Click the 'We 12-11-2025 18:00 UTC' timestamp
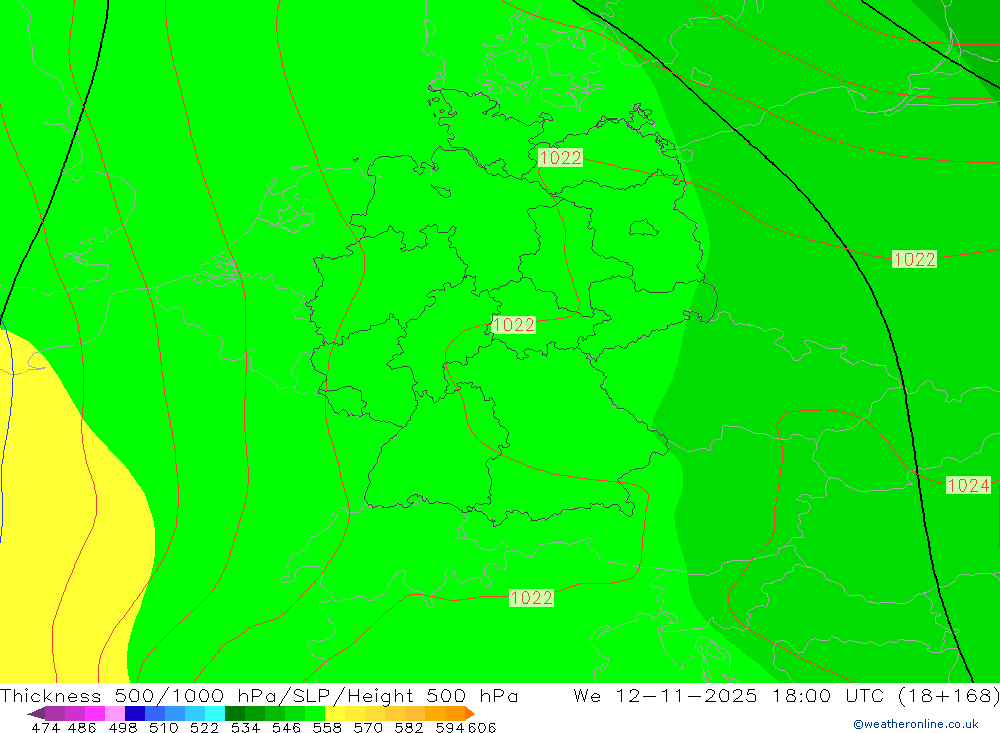1000x733 pixels. point(731,695)
